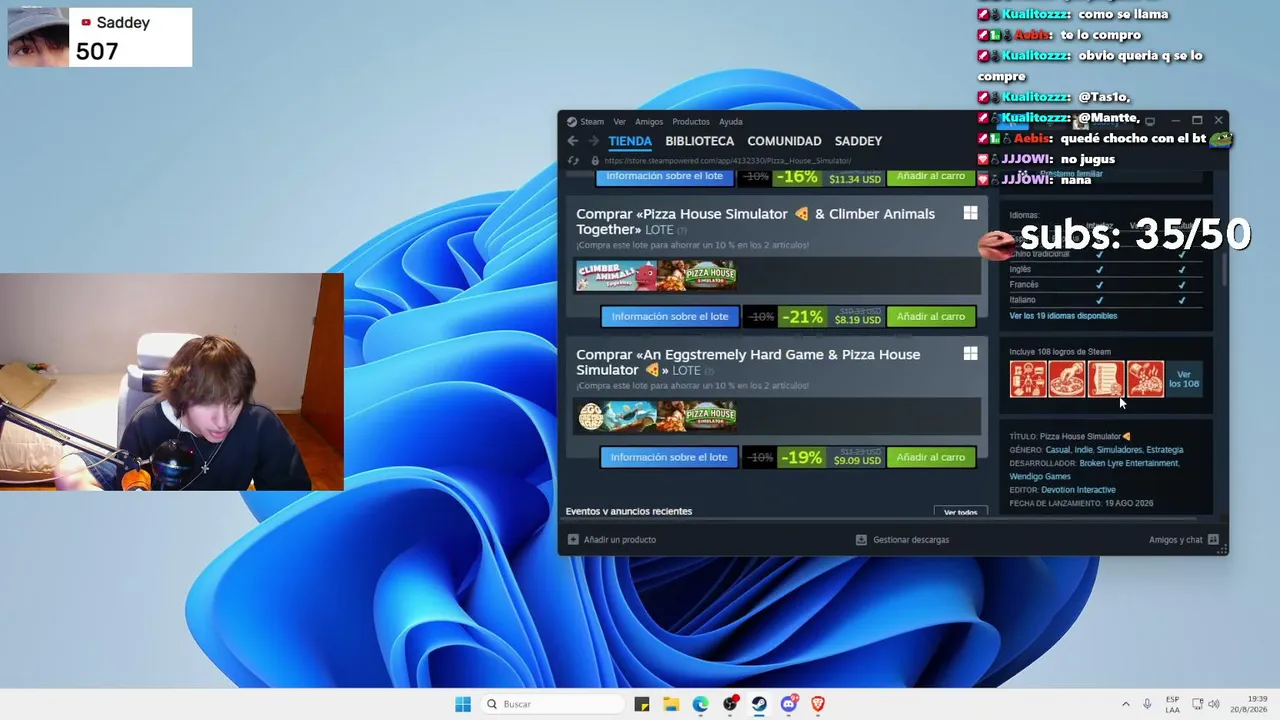The height and width of the screenshot is (720, 1280).
Task: Open Amigos y chat
Action: [x=1176, y=540]
